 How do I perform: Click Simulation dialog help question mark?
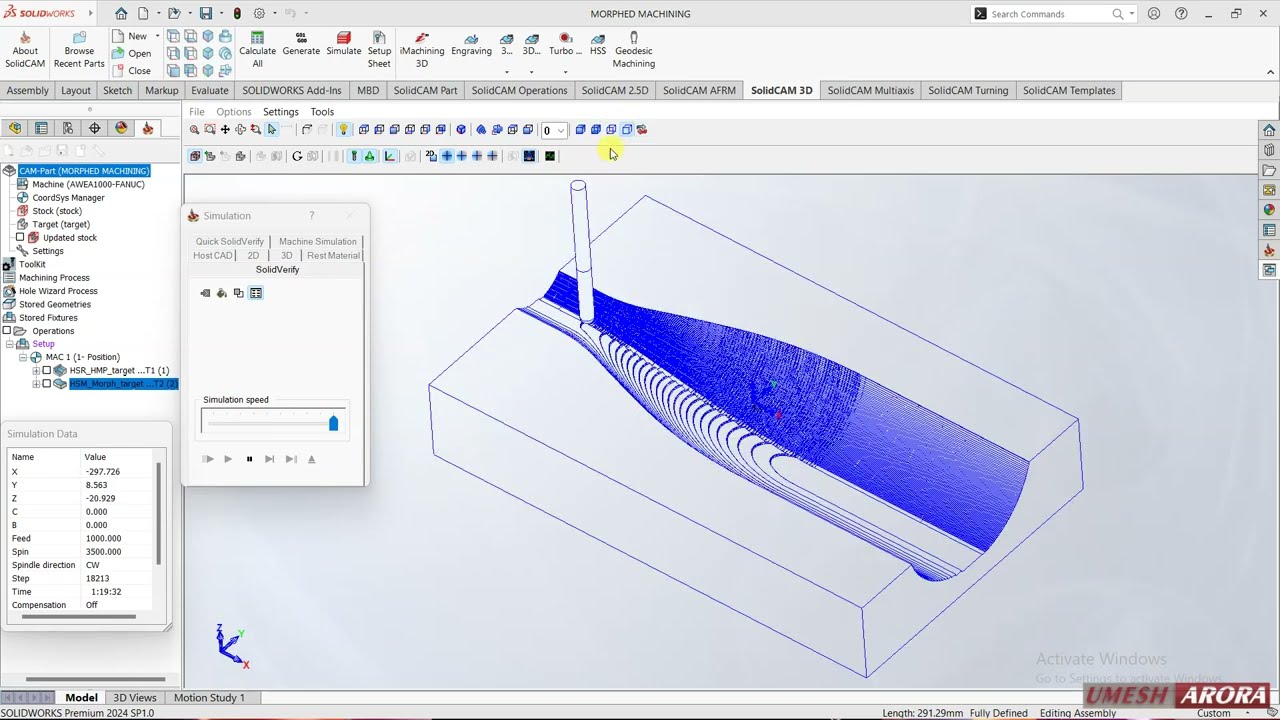click(311, 215)
